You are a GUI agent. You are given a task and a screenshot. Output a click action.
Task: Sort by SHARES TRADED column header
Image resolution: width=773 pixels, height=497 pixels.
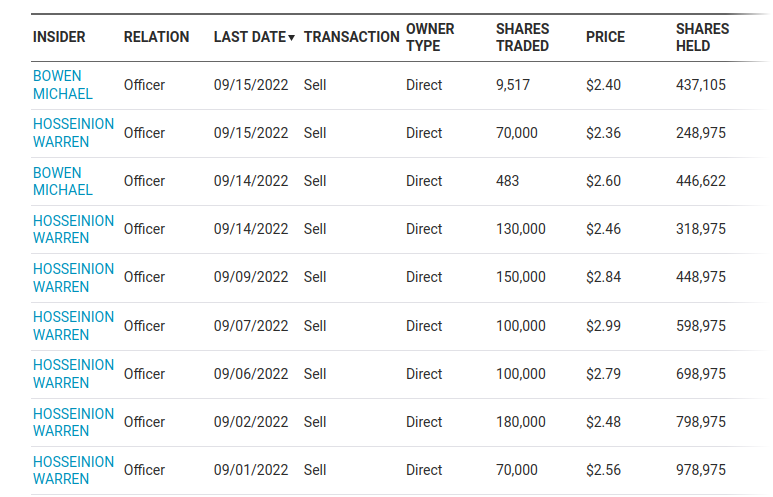[523, 37]
